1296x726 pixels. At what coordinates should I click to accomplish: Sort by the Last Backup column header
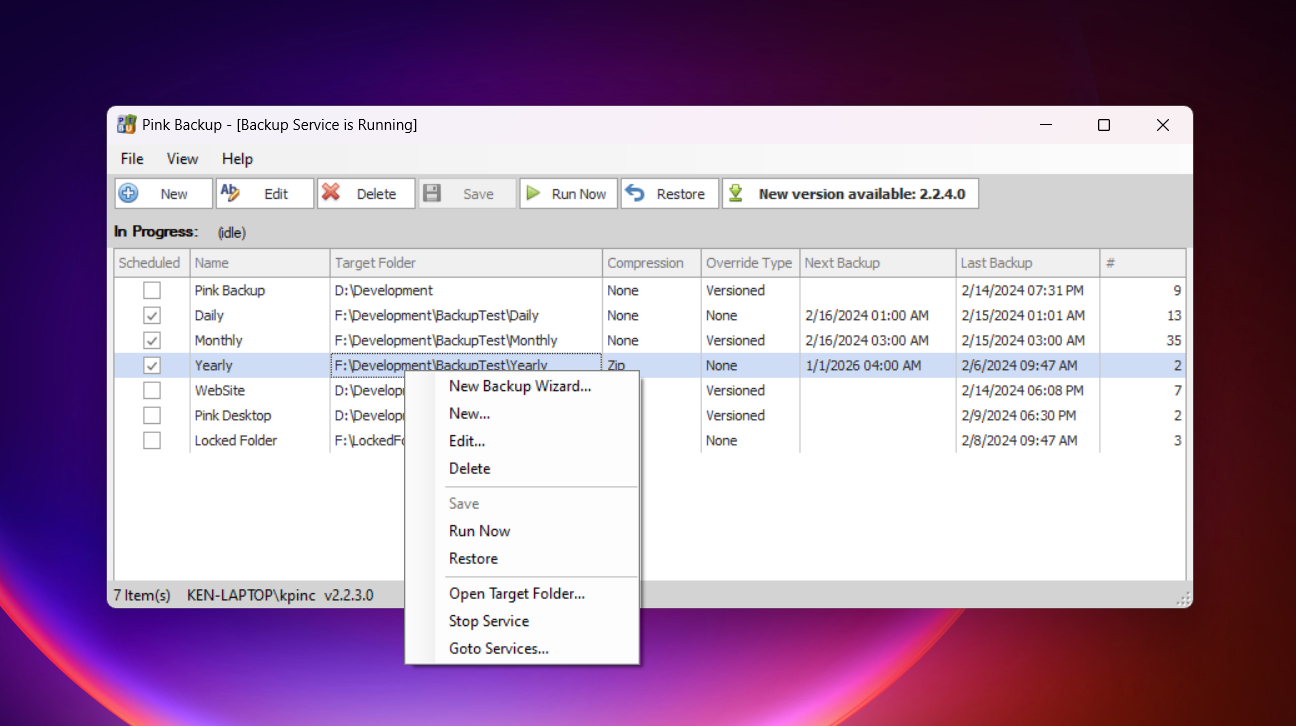996,263
